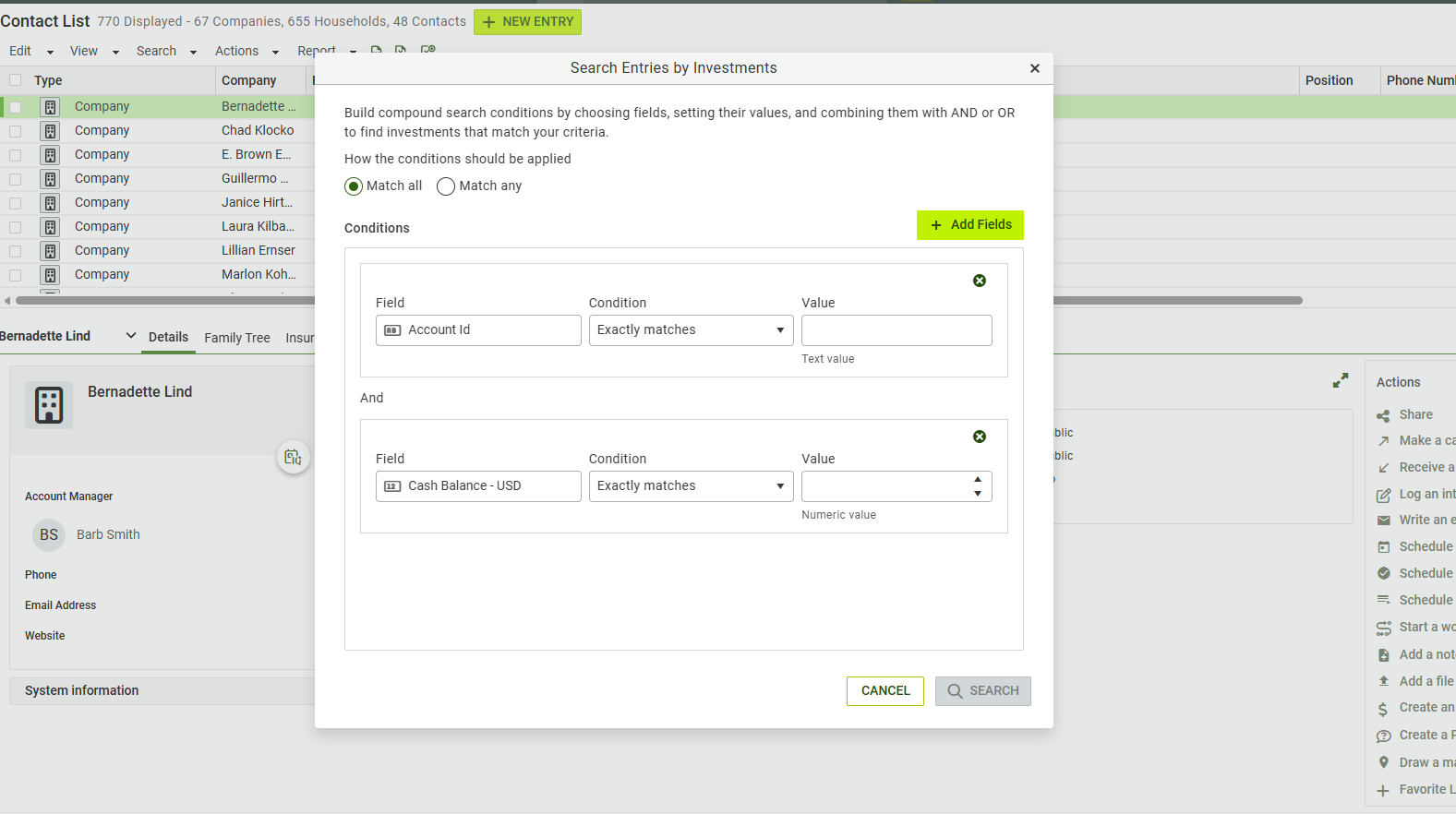Select the Lillian Ernser company row

157,251
